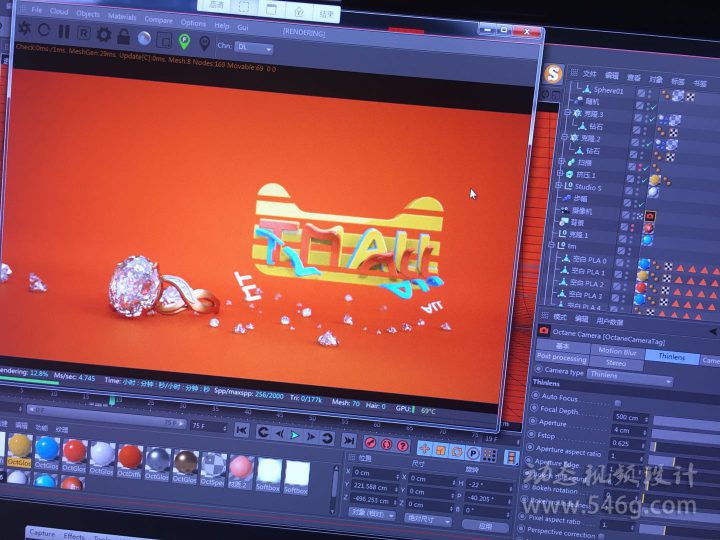Click the orange S logo icon
Screen dimensions: 720x540
553,74
